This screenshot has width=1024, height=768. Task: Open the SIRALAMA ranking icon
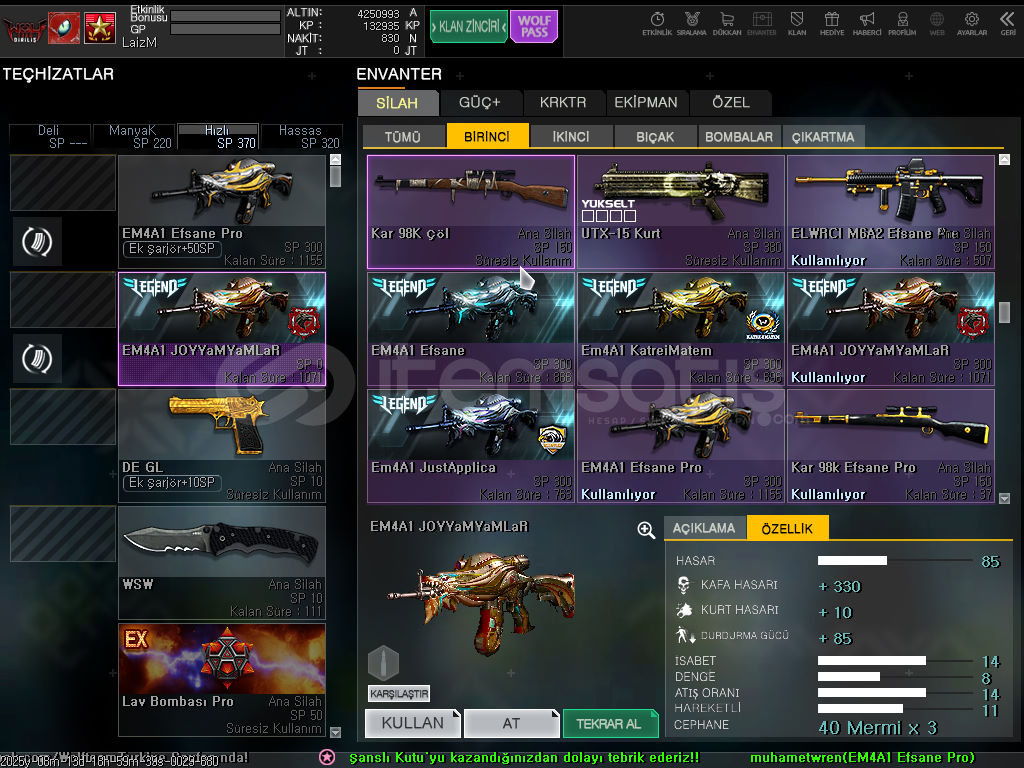click(692, 24)
